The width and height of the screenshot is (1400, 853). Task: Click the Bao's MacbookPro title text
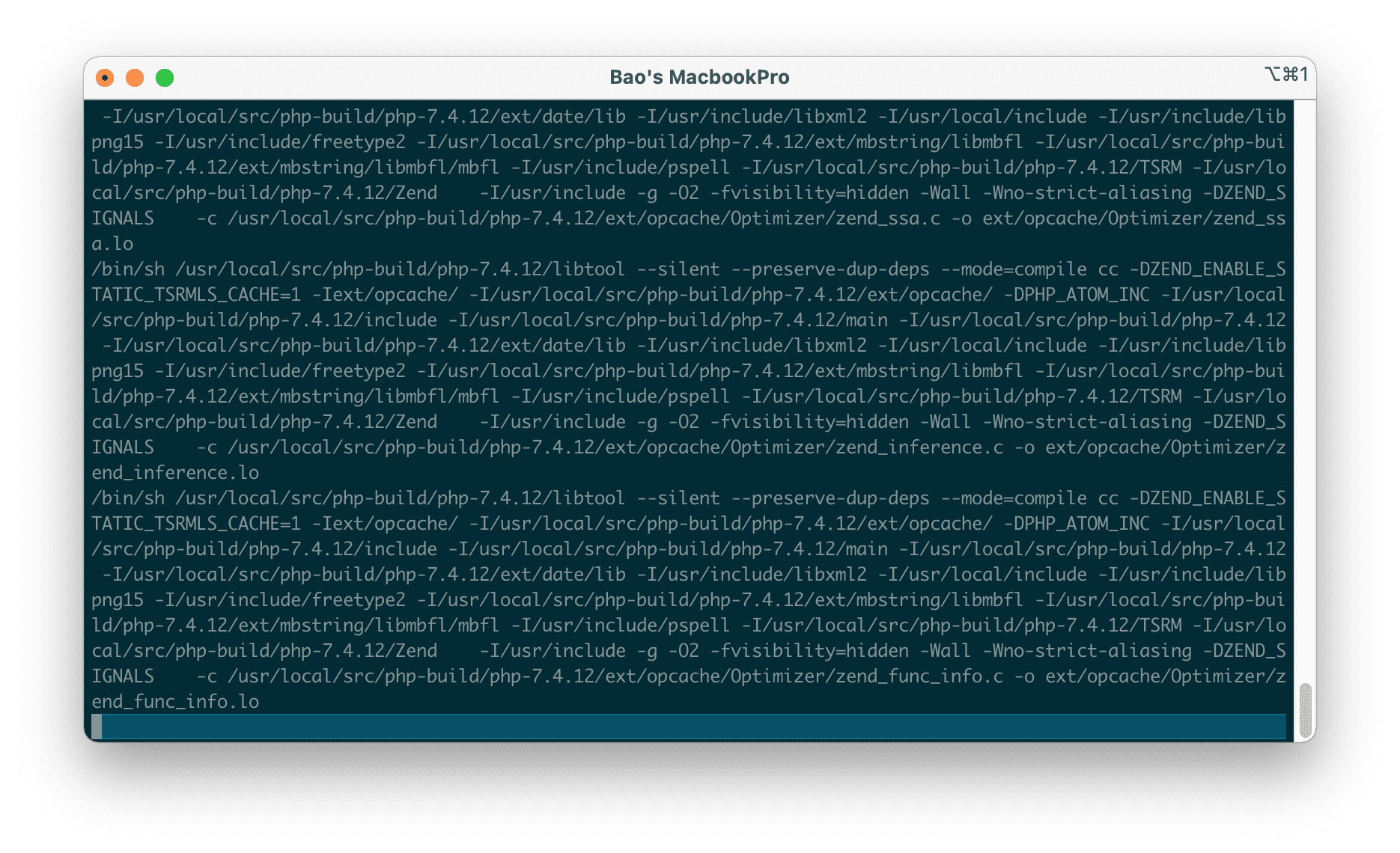699,76
